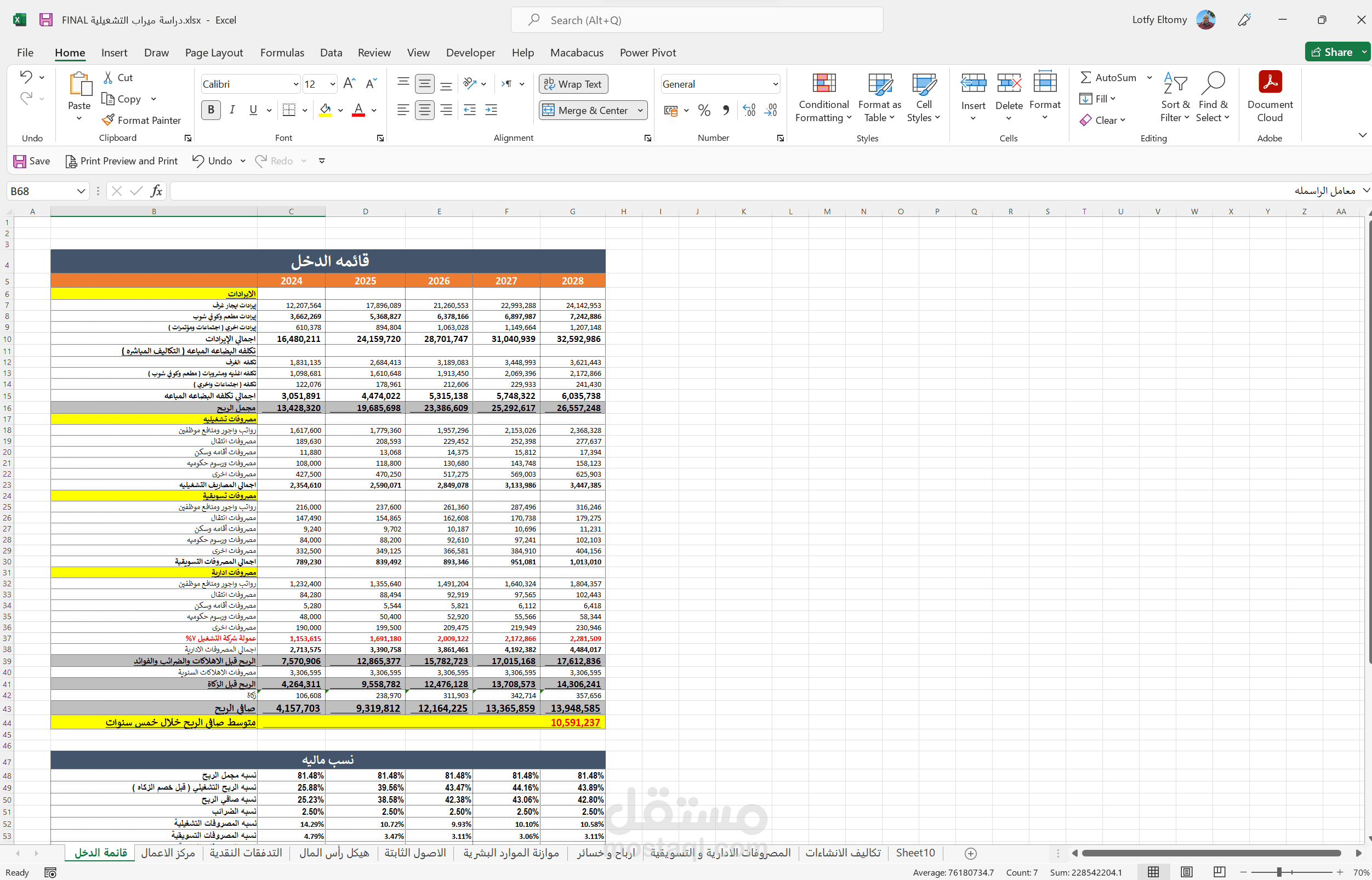Expand the Clear dropdown
This screenshot has width=1372, height=880.
[x=1123, y=120]
